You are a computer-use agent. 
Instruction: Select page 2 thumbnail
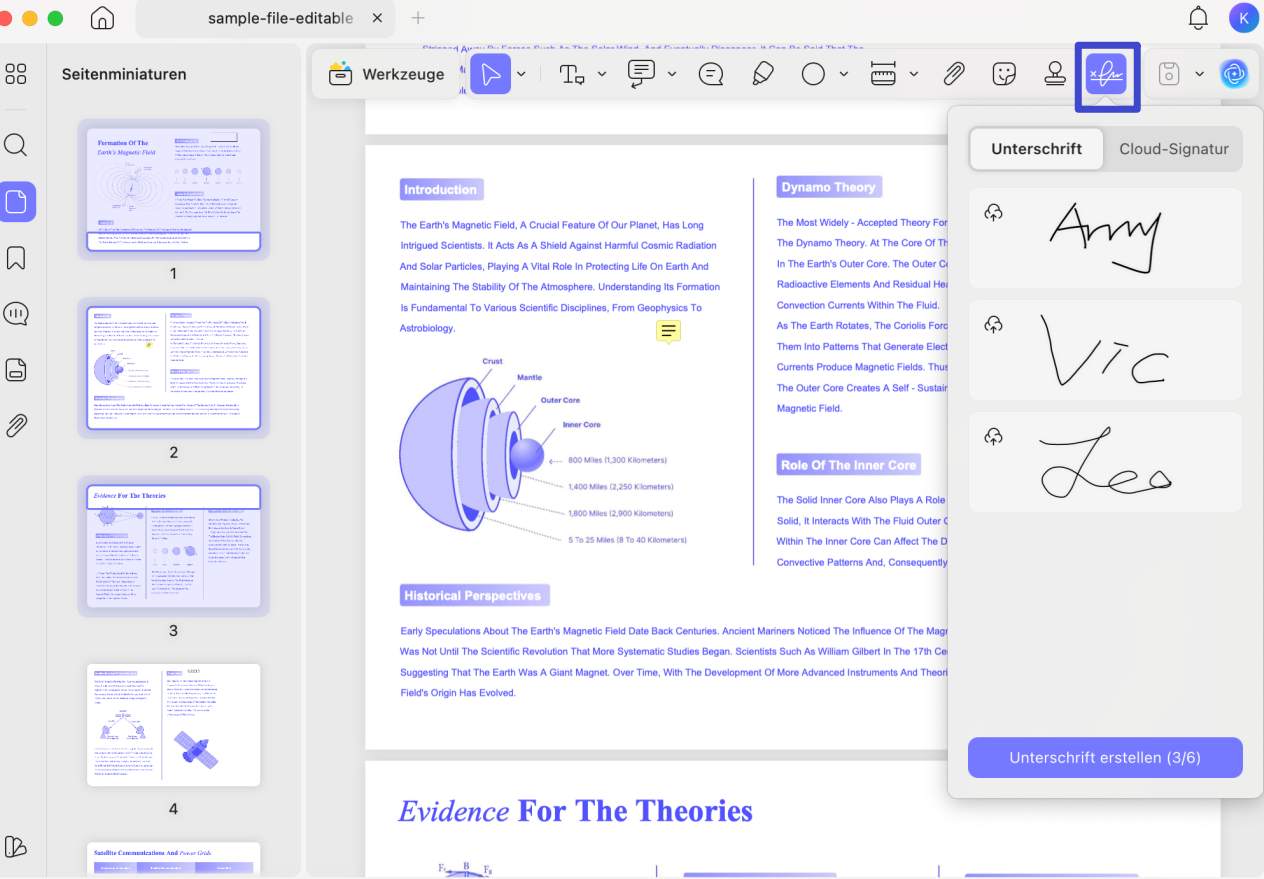pyautogui.click(x=173, y=368)
